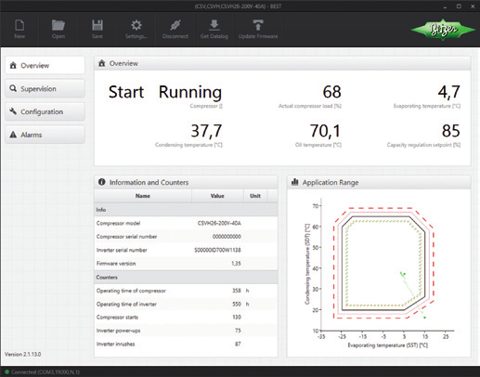
Task: Select the Compressor starts row
Action: [x=186, y=317]
